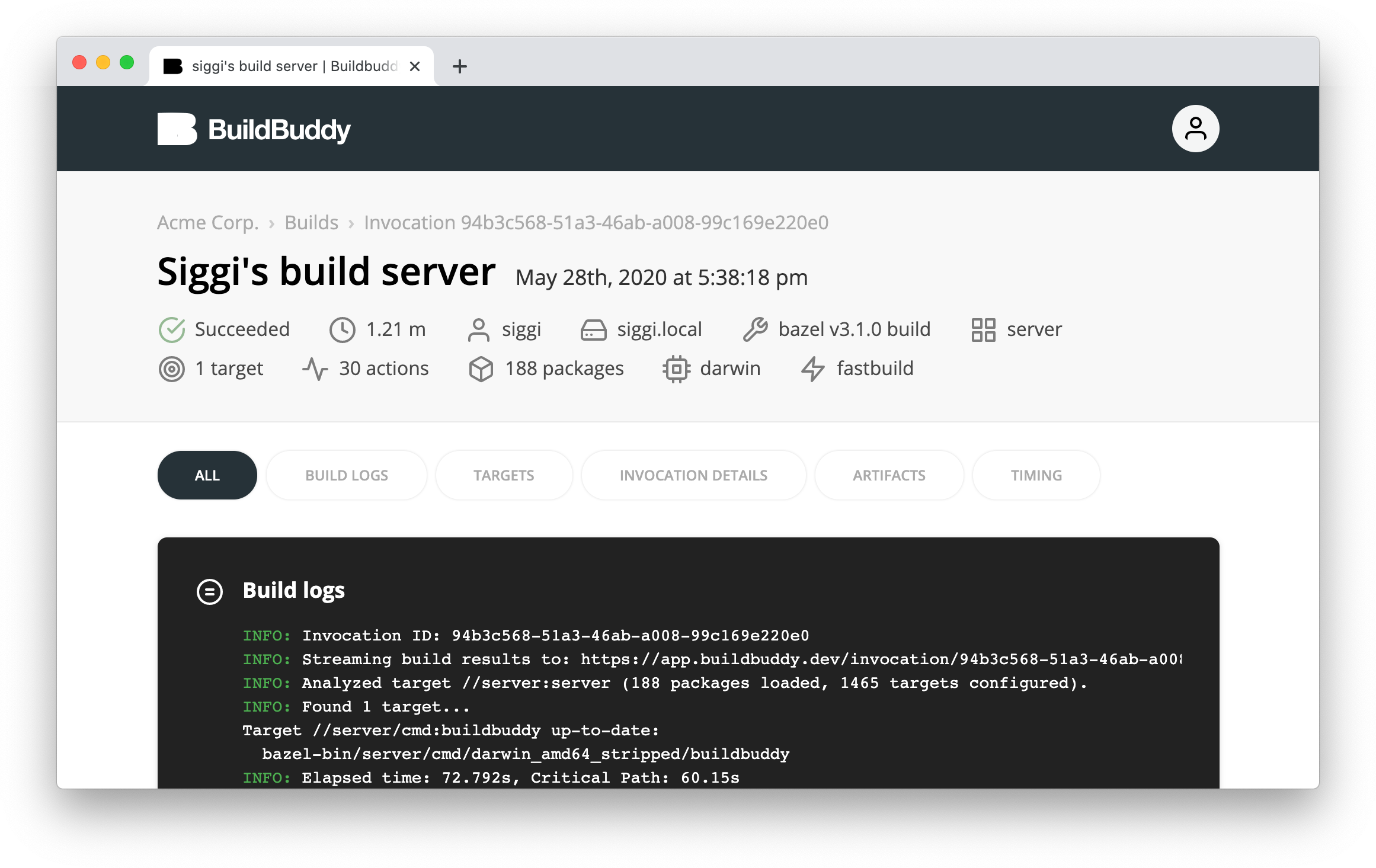Click the wrench icon beside bazel v3.1.0 build
The width and height of the screenshot is (1376, 868).
[x=756, y=329]
